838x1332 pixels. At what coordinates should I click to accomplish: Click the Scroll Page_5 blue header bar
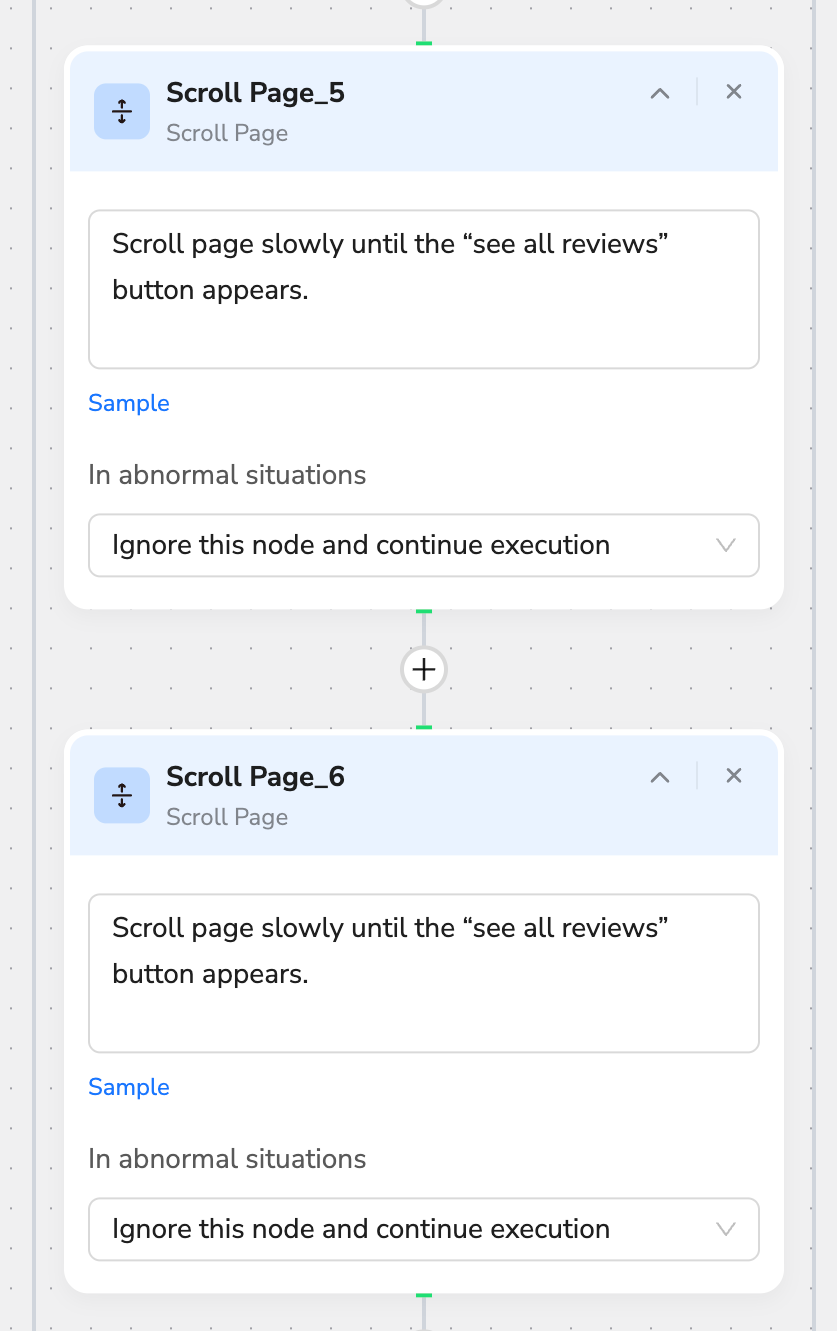pos(424,111)
